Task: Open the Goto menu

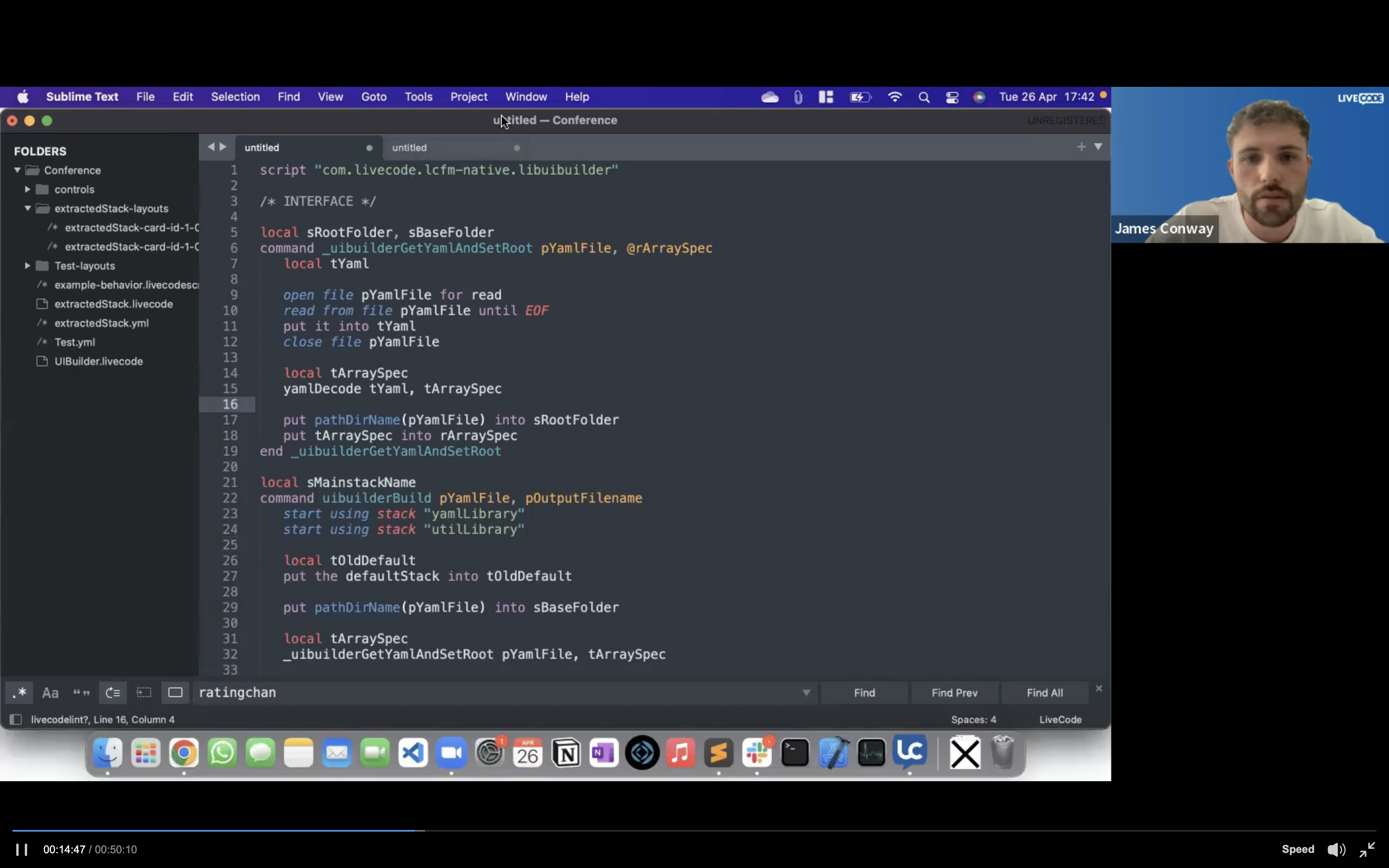Action: (x=374, y=97)
